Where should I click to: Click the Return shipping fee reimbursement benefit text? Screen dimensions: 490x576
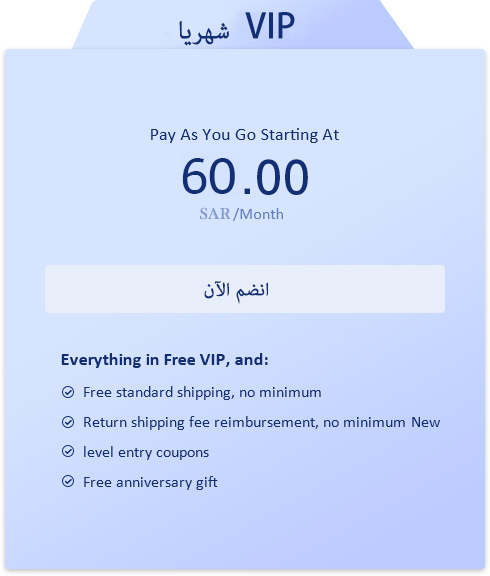[244, 423]
